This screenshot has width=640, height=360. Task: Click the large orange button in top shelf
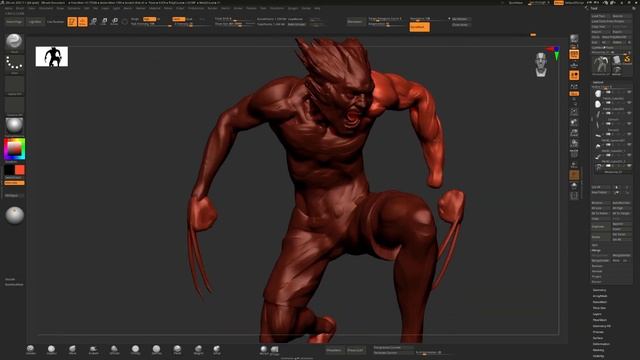[419, 27]
